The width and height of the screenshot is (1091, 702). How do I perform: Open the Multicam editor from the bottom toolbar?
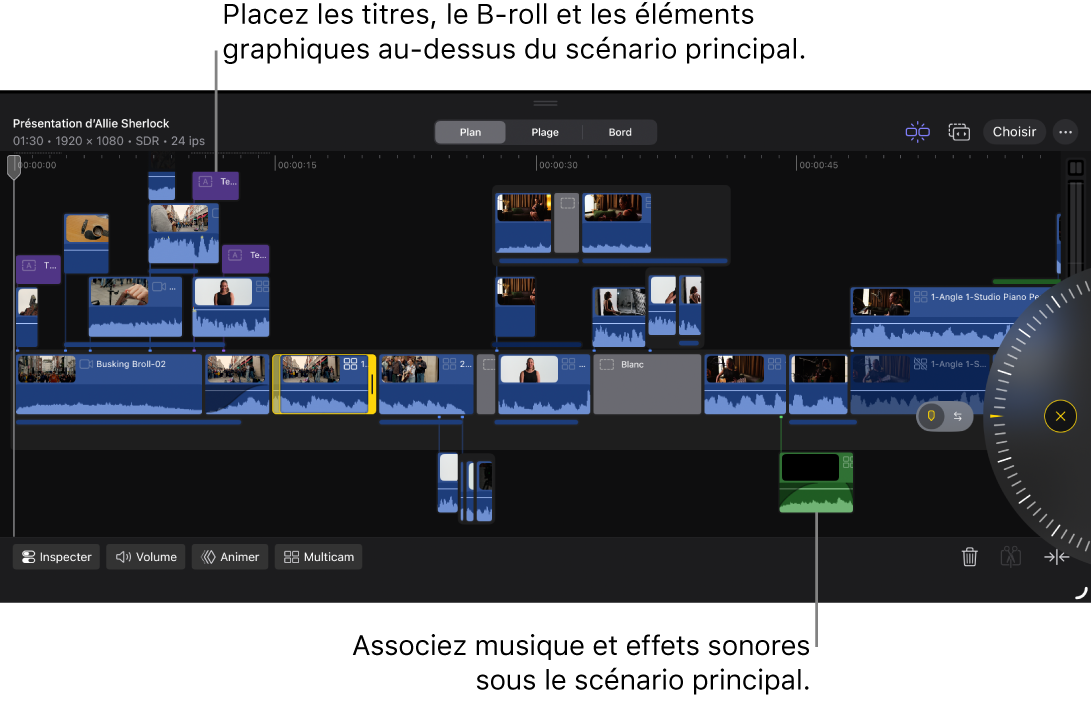click(x=318, y=557)
